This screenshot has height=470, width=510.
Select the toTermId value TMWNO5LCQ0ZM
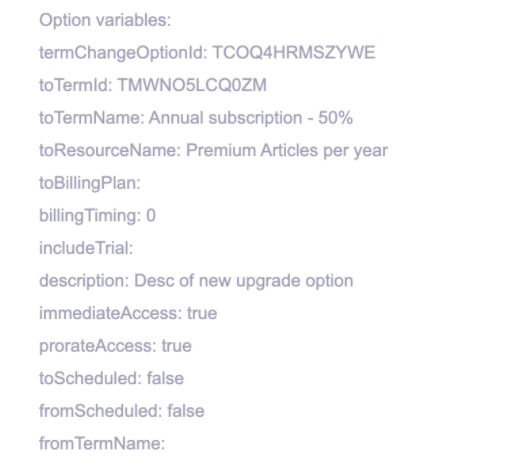point(192,85)
